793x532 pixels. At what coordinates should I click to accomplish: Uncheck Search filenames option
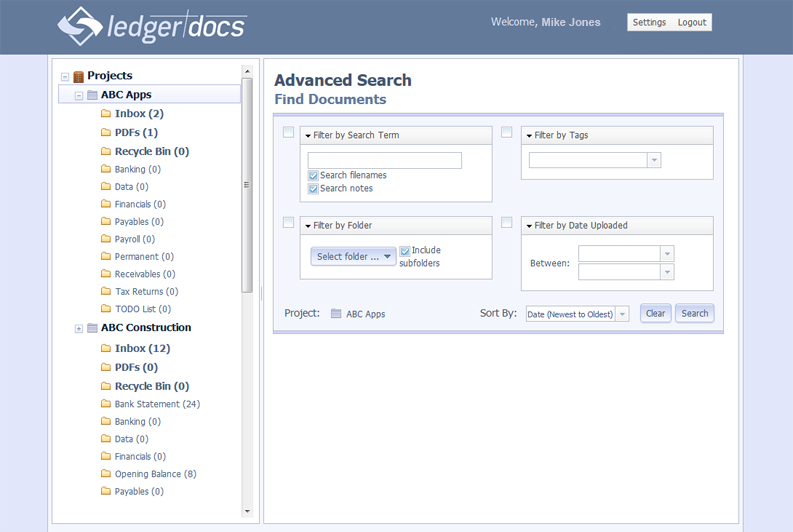tap(313, 175)
